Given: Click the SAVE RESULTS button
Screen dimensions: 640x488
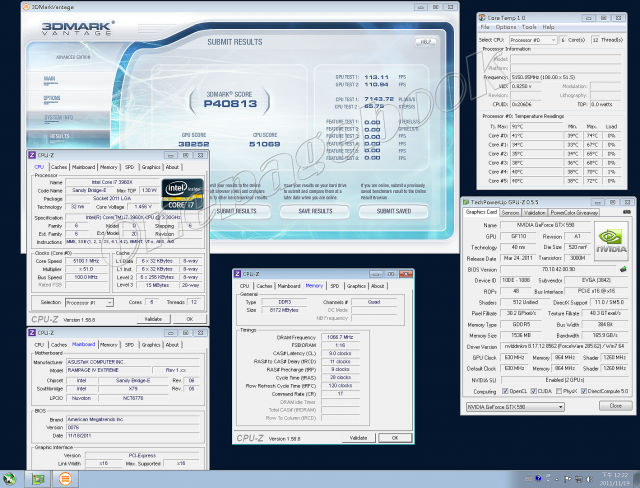Looking at the screenshot, I should coord(315,211).
